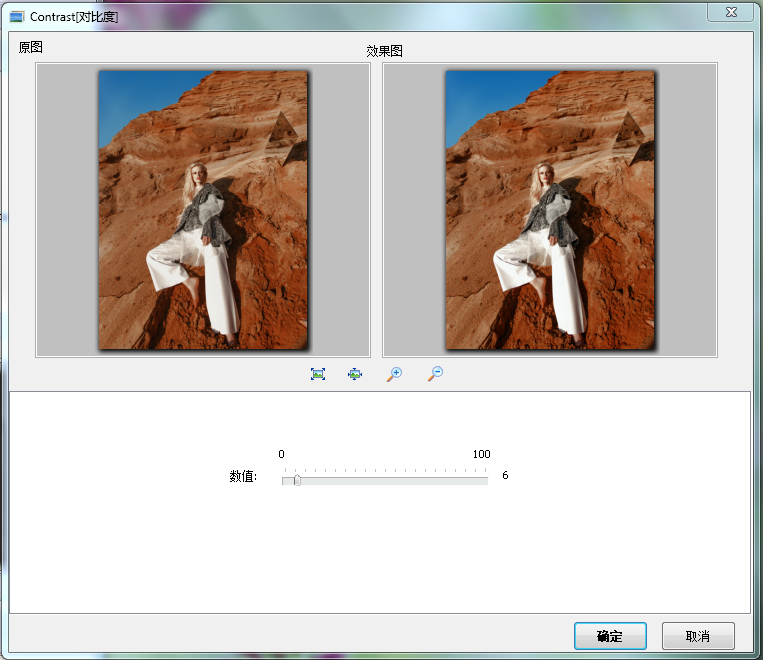This screenshot has width=763, height=660.
Task: Click the Contrast dialog title bar icon
Action: (17, 17)
